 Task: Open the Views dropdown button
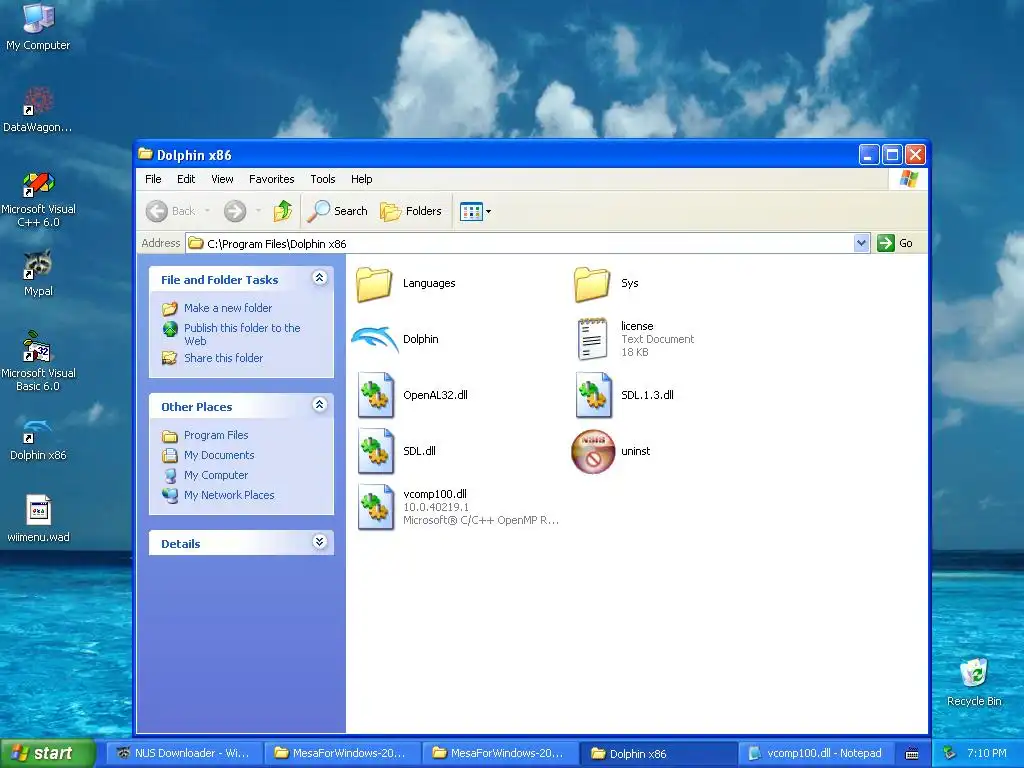[475, 211]
